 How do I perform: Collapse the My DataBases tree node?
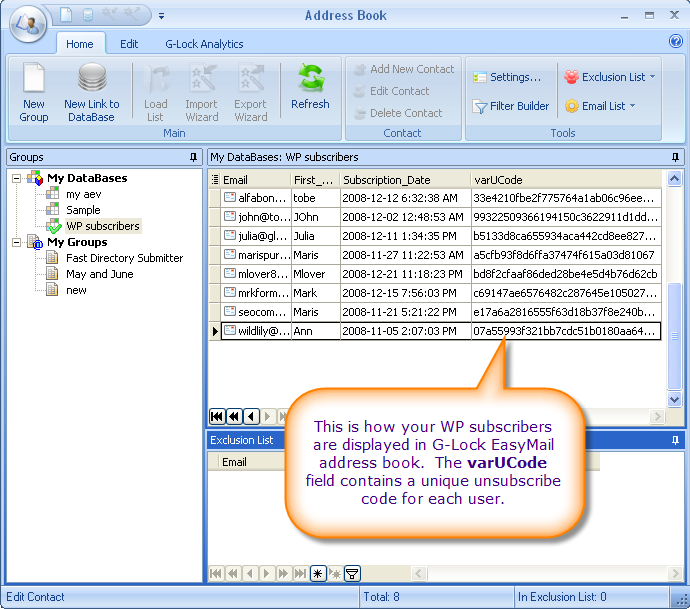click(16, 178)
